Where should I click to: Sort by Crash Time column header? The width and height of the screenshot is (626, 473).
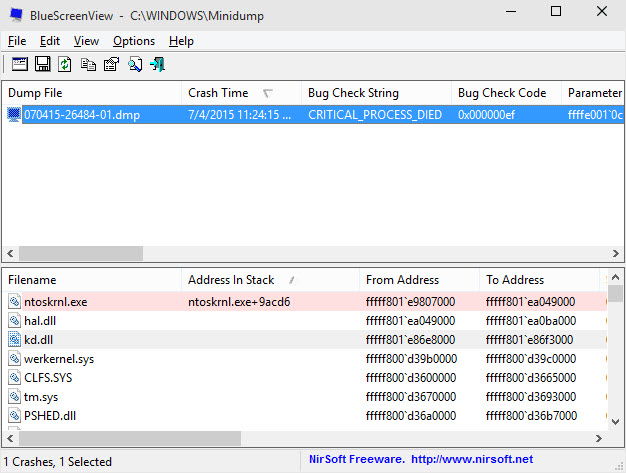point(241,93)
